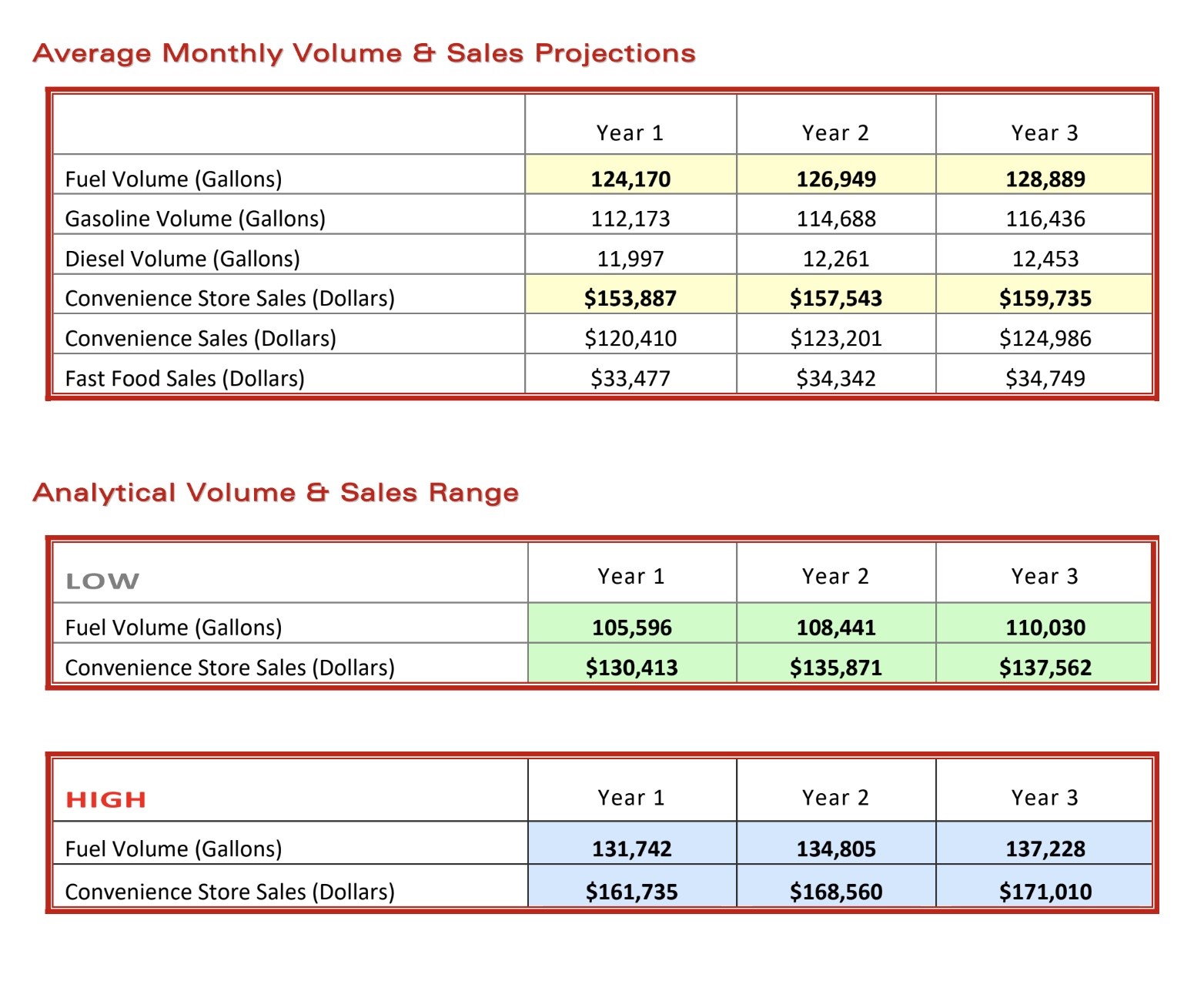Click the 'Diesel Volume (Gallons)' row label
This screenshot has height=981, width=1204.
click(182, 259)
